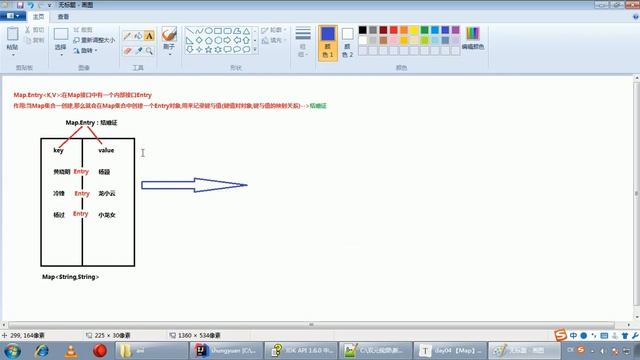Click the Resize button

(x=94, y=40)
